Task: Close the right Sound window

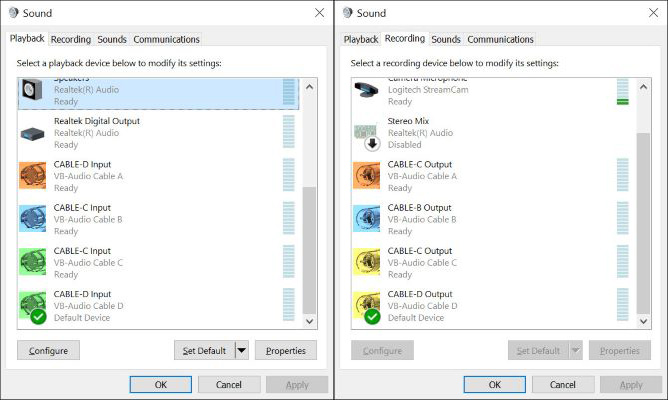Action: click(x=654, y=13)
